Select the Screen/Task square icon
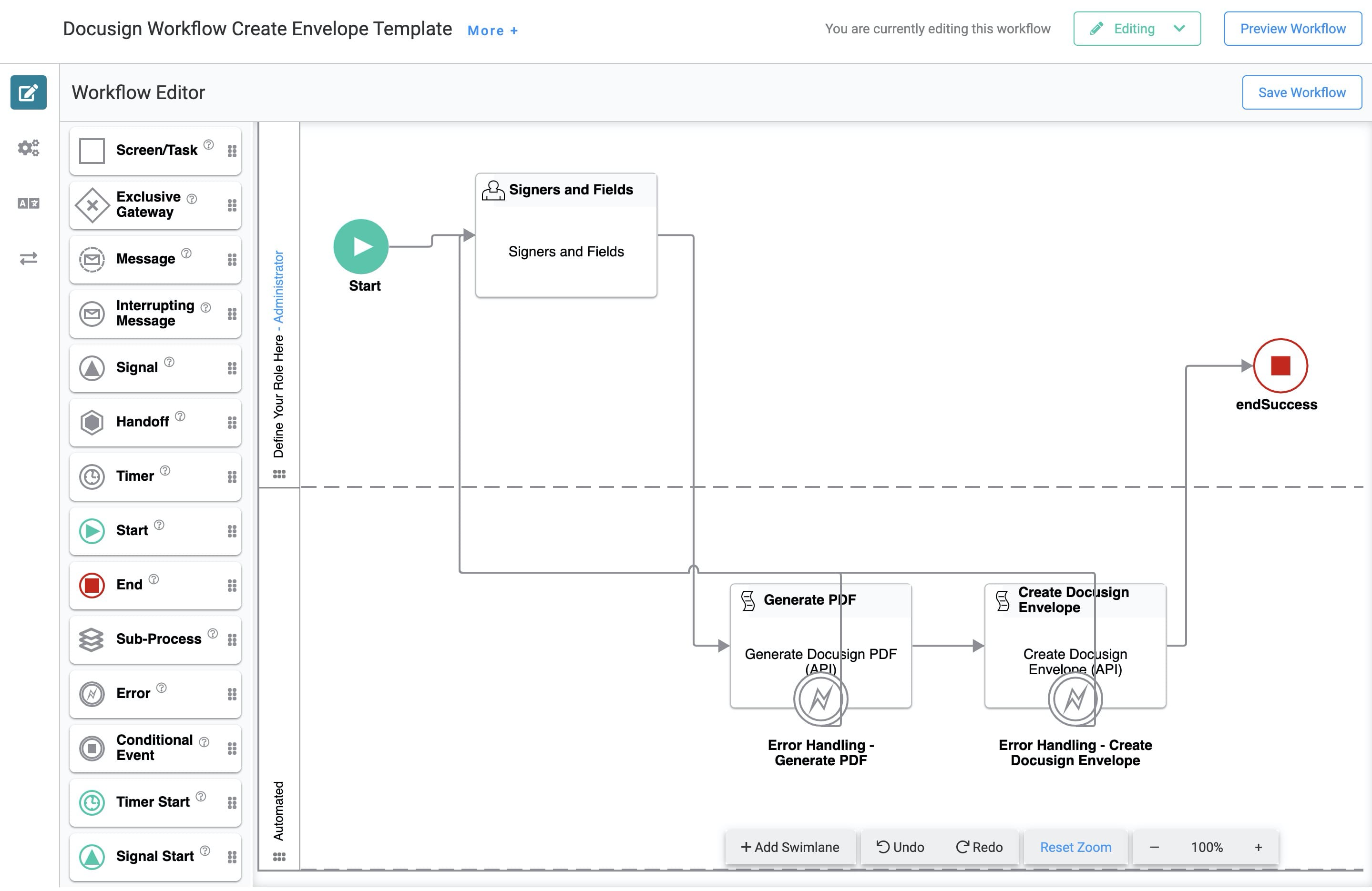Viewport: 1372px width, 891px height. pos(92,151)
